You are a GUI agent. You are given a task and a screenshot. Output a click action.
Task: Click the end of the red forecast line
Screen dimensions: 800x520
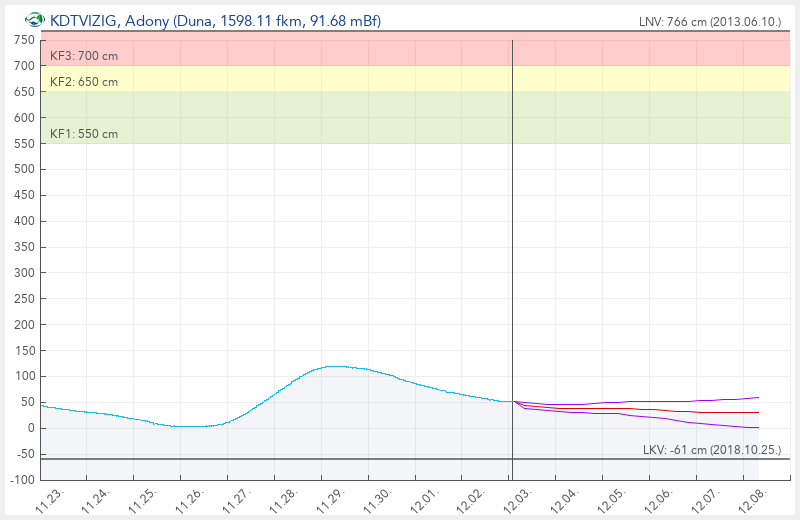point(758,412)
